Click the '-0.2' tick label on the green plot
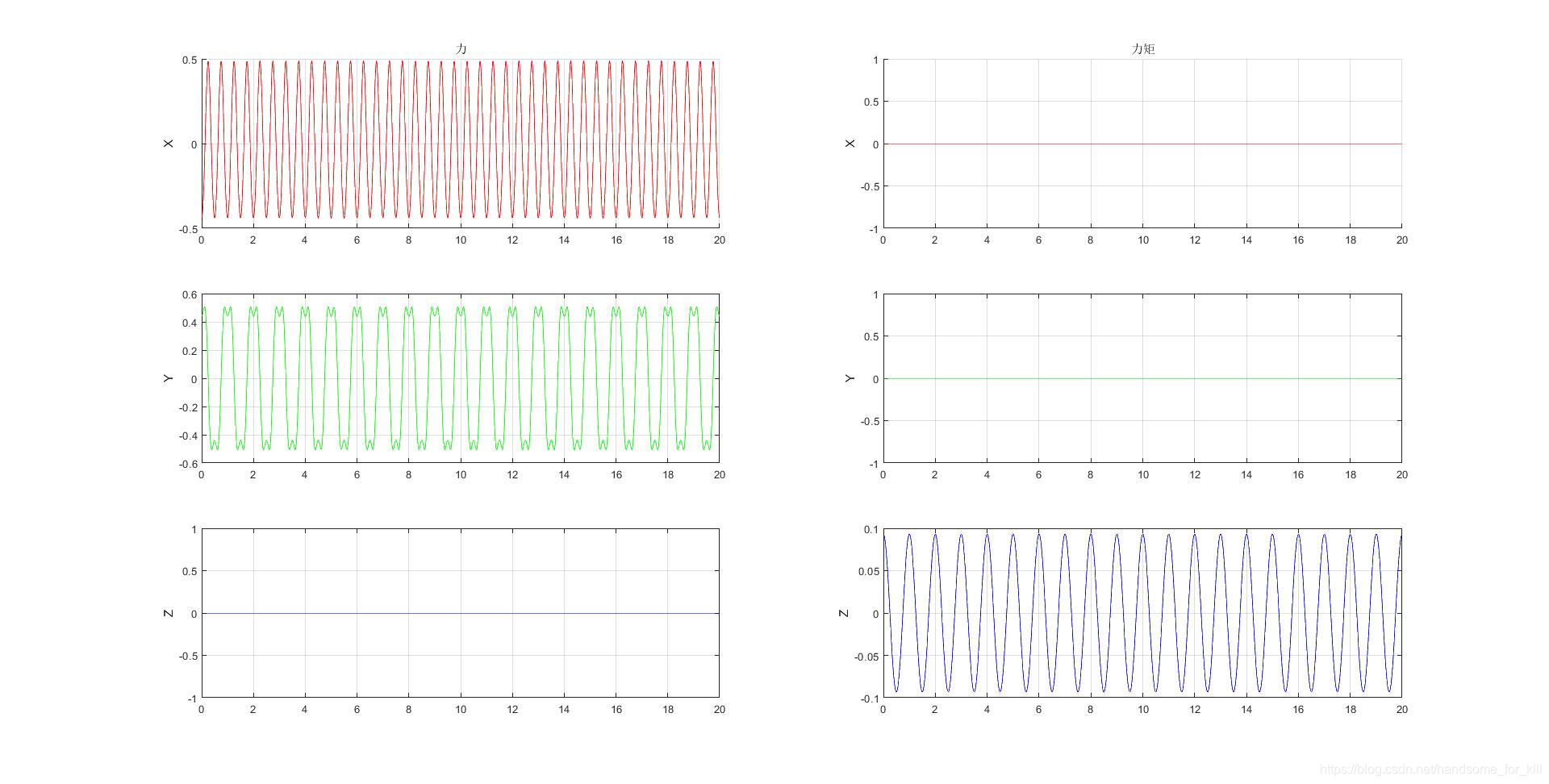 coord(188,407)
